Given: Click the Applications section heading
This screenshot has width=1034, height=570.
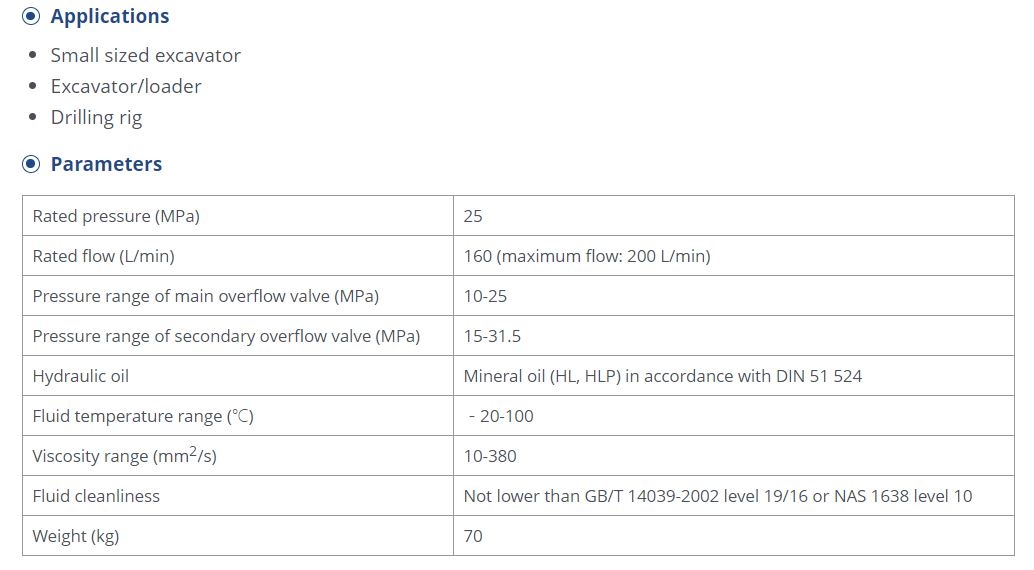Looking at the screenshot, I should point(109,16).
